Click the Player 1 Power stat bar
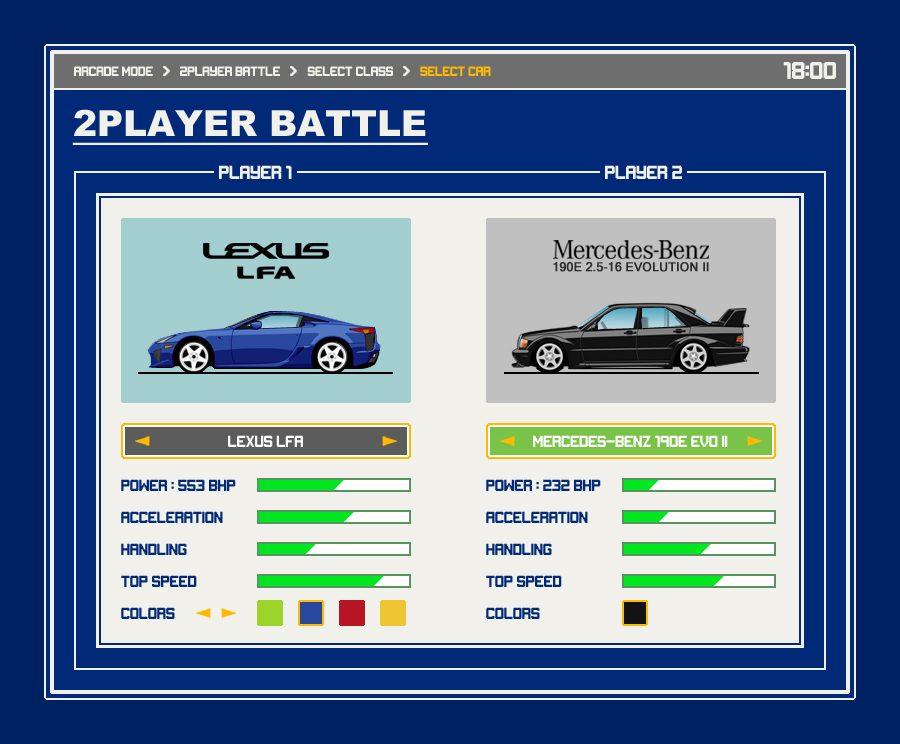 click(x=333, y=485)
